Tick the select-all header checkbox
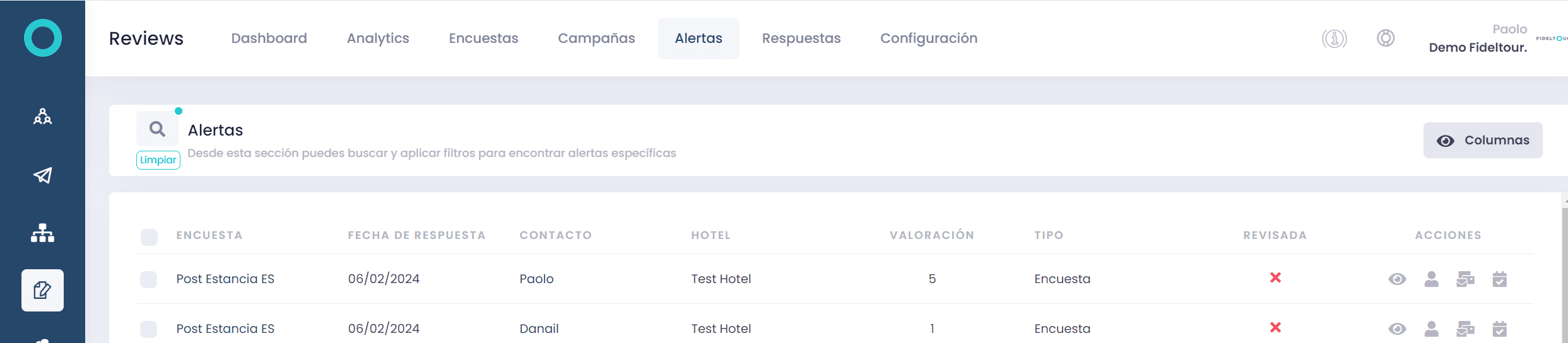The height and width of the screenshot is (343, 1568). 149,237
